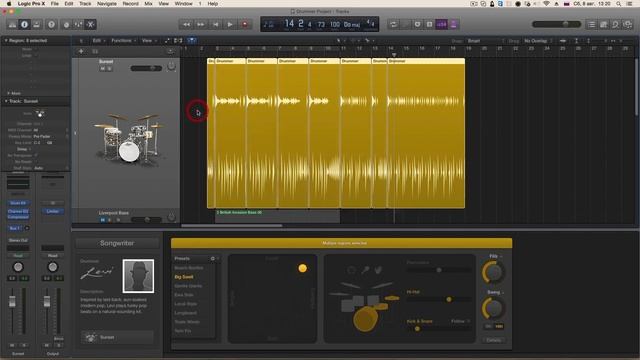The image size is (640, 360).
Task: Toggle the purple Metronome button
Action: [x=453, y=24]
